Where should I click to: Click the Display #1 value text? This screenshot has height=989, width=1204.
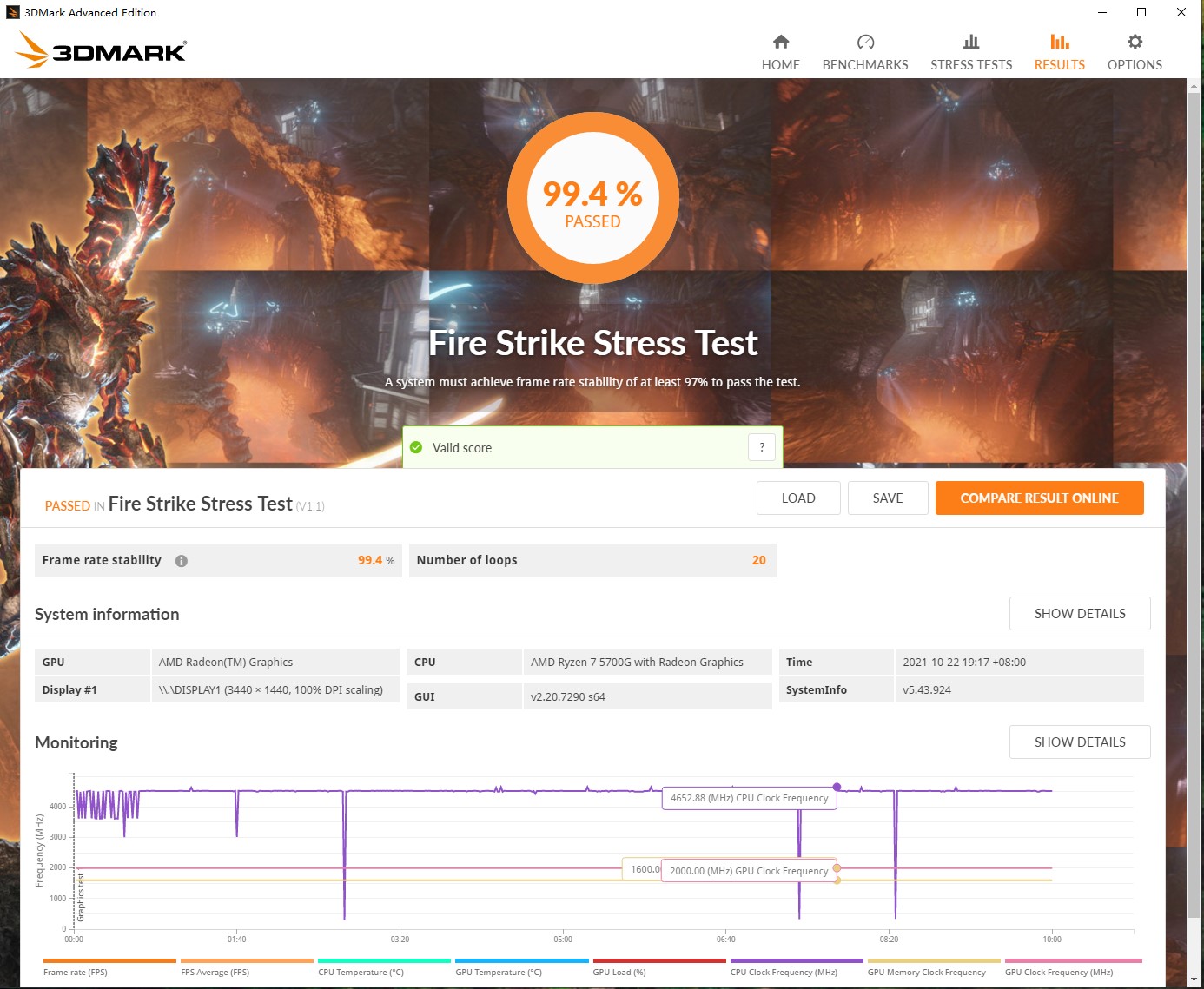click(271, 689)
